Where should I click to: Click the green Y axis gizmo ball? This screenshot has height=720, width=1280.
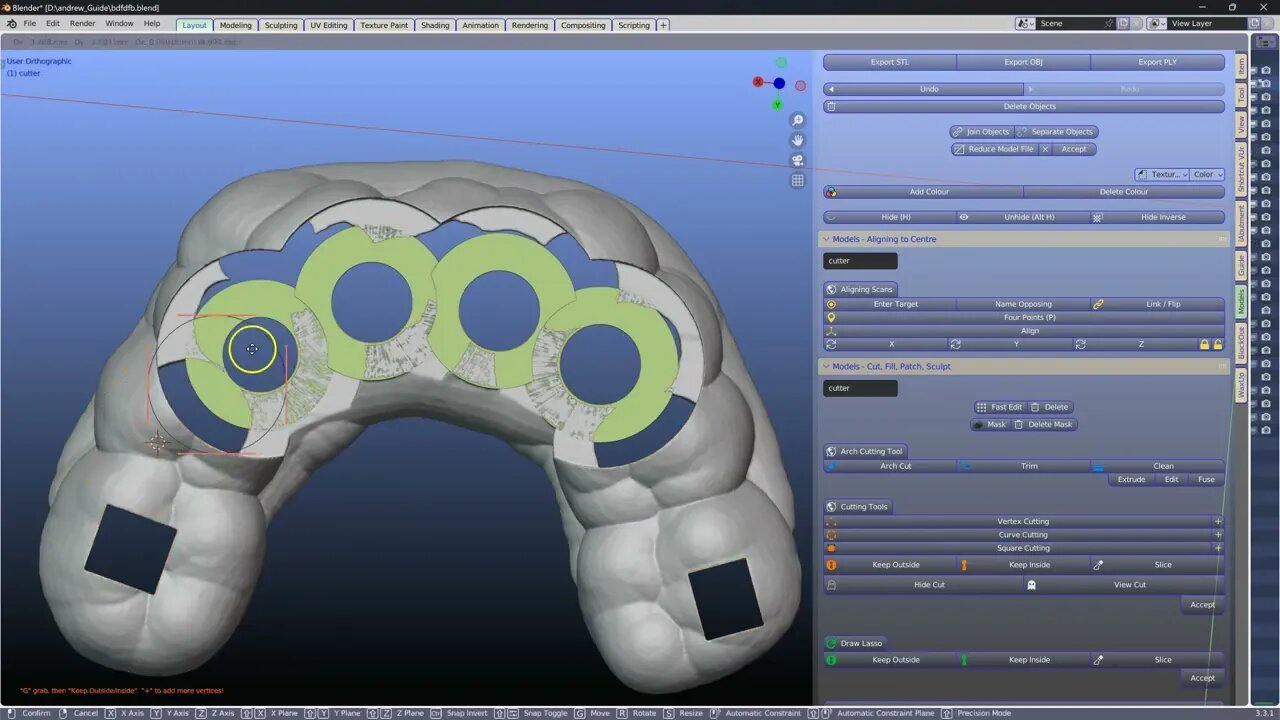coord(777,105)
